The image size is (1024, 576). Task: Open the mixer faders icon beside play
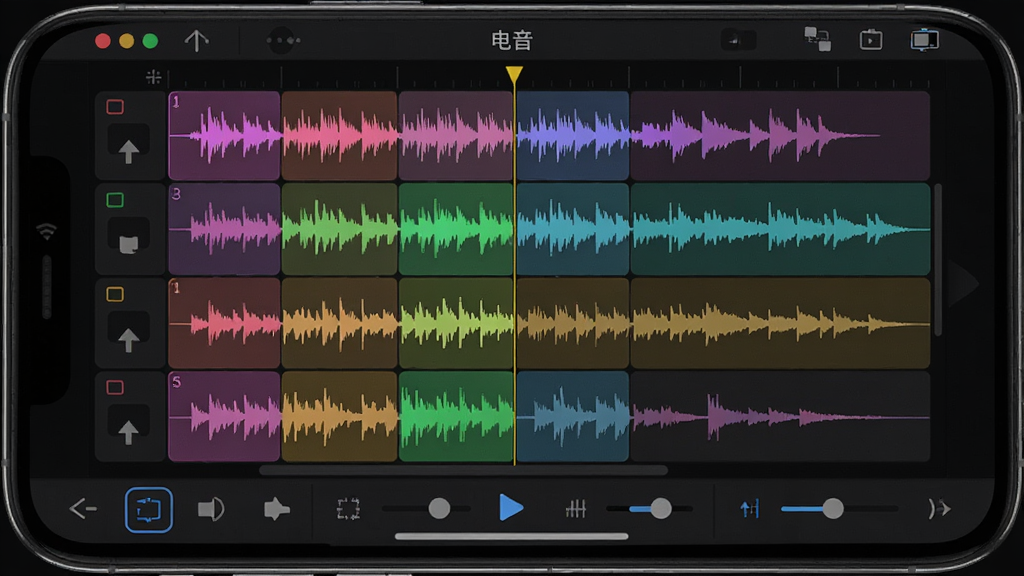[x=575, y=508]
